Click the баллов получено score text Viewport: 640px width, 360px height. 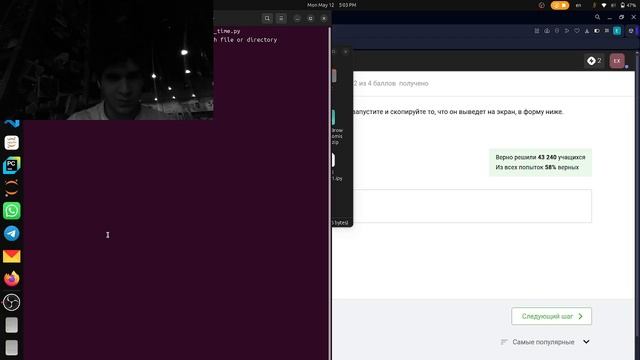(391, 83)
